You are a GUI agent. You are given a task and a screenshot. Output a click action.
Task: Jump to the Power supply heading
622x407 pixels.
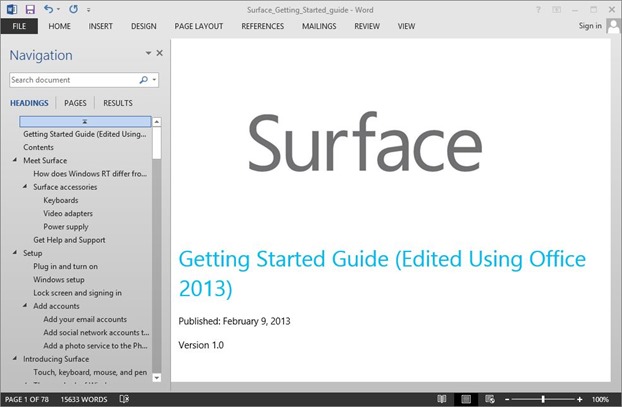pos(66,227)
